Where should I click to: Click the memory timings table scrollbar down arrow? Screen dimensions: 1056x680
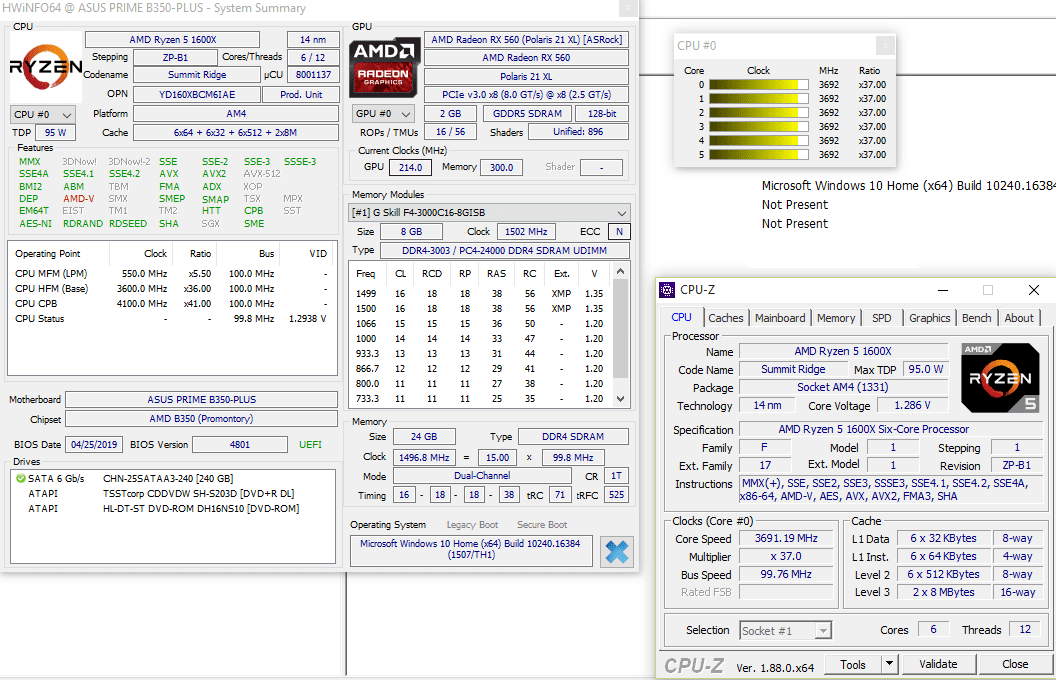coord(621,399)
